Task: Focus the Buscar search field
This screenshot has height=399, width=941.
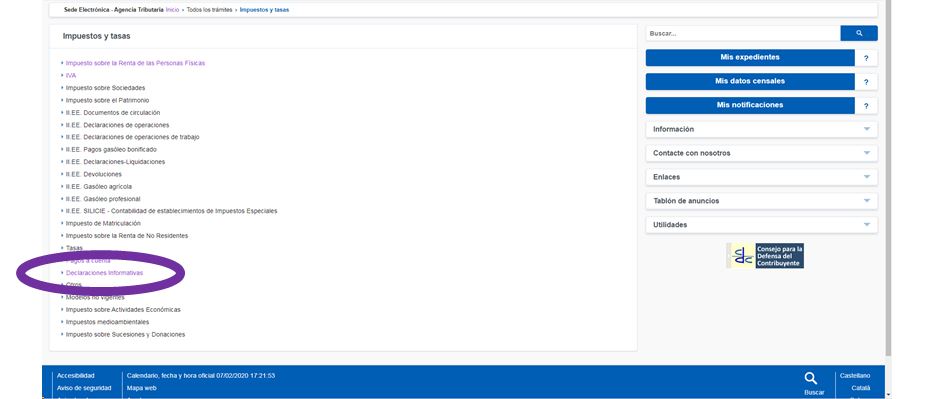Action: (x=743, y=34)
